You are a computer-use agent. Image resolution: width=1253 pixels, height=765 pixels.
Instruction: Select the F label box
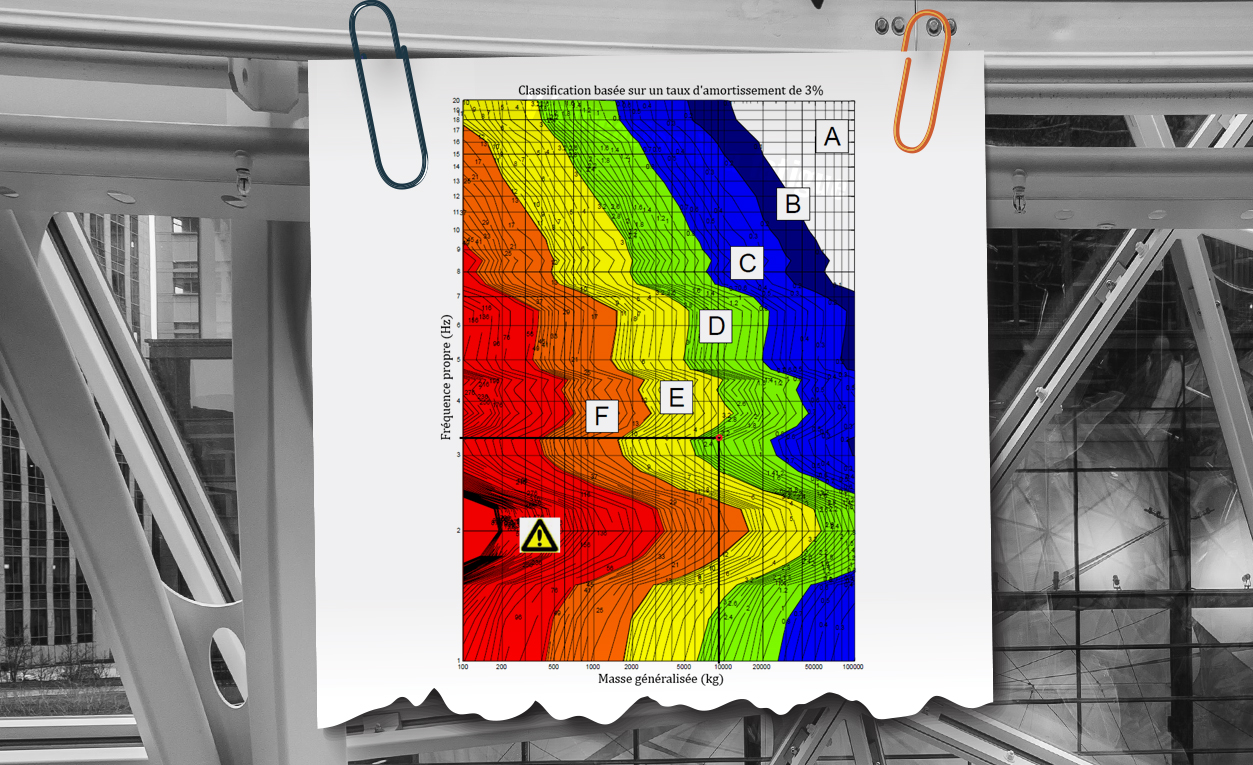coord(602,416)
